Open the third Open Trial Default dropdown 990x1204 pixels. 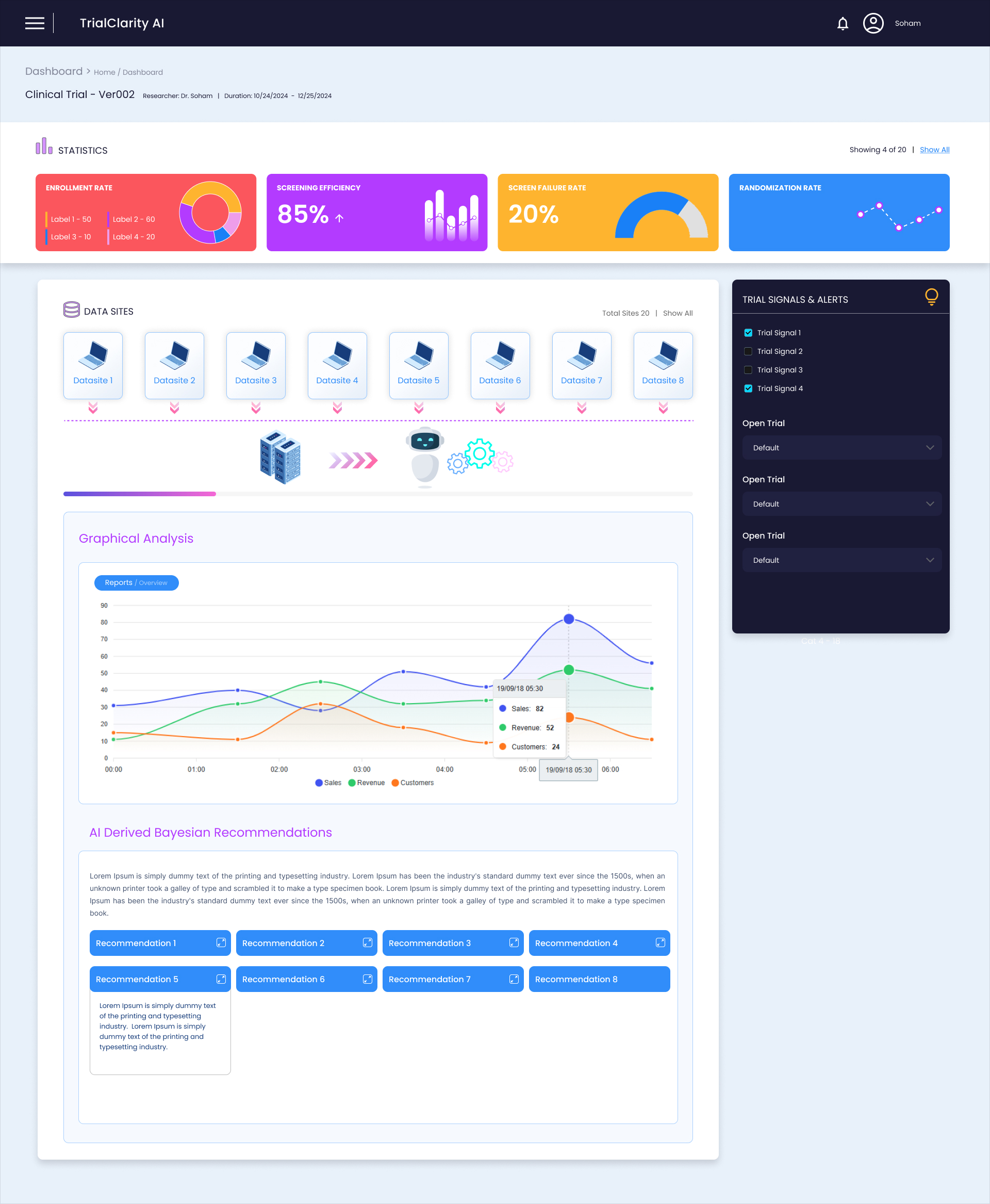point(841,560)
